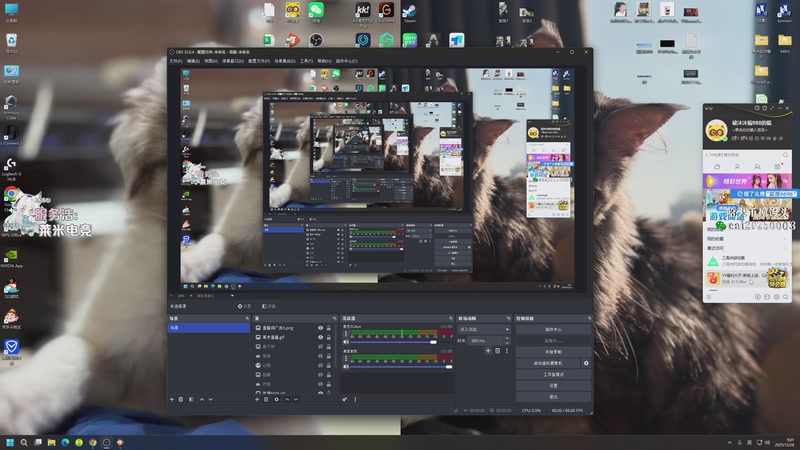
Task: Open transition three-dot options menu
Action: coord(507,351)
